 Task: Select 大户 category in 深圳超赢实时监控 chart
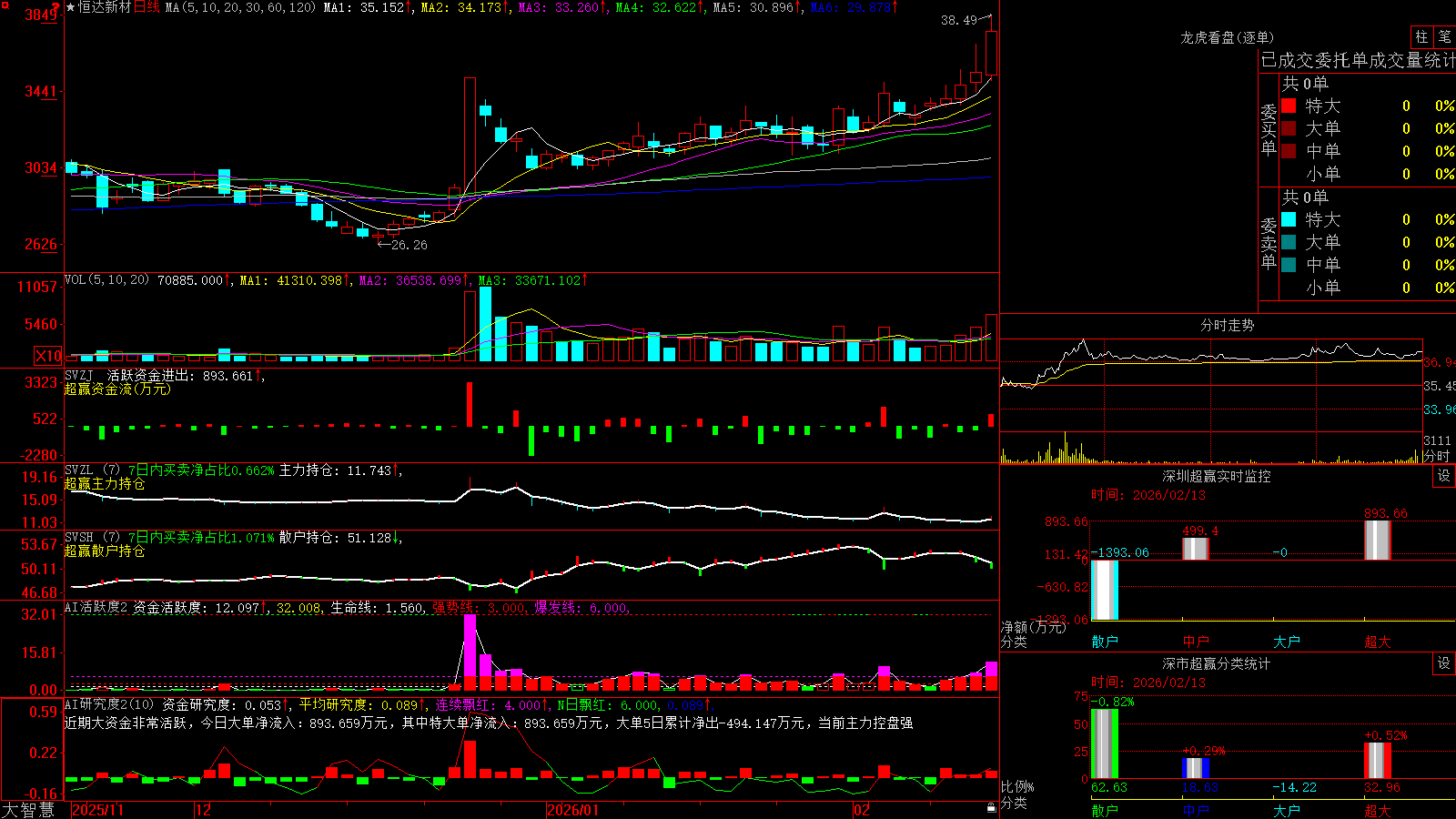1287,642
